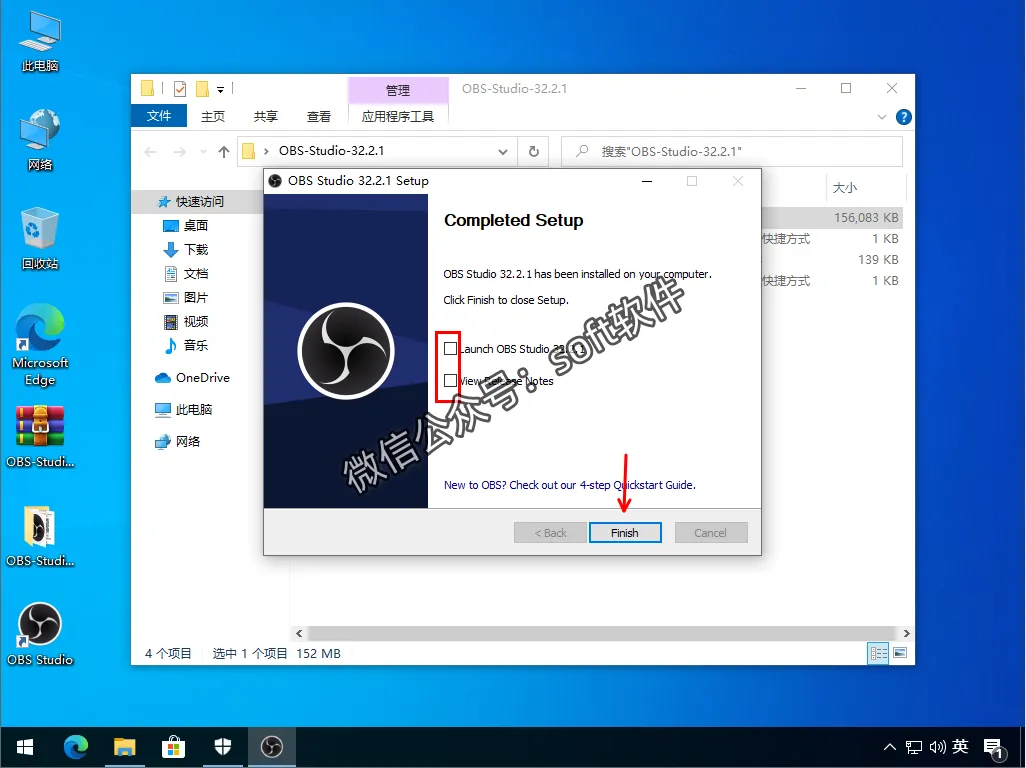Viewport: 1026px width, 768px height.
Task: Switch to details view layout icon
Action: (x=878, y=653)
